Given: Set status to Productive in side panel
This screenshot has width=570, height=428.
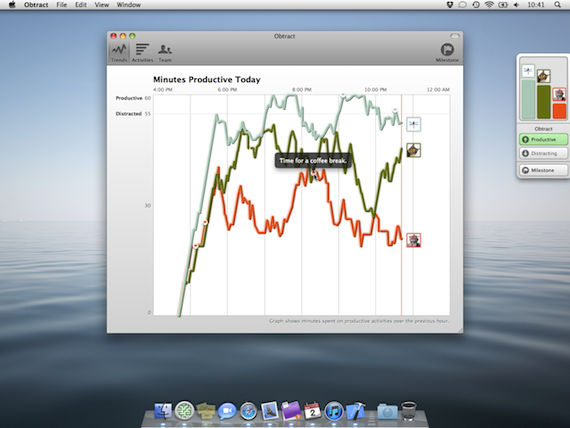Looking at the screenshot, I should click(x=543, y=140).
